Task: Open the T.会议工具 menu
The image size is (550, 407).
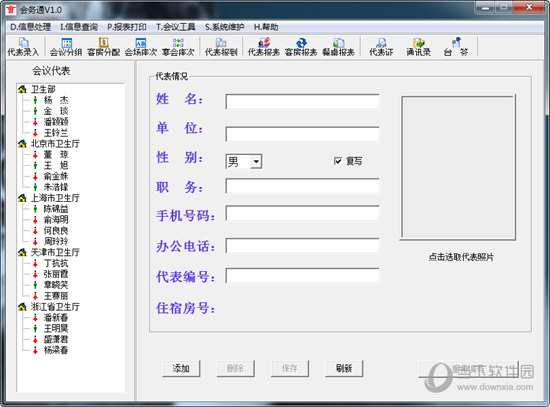Action: tap(175, 27)
